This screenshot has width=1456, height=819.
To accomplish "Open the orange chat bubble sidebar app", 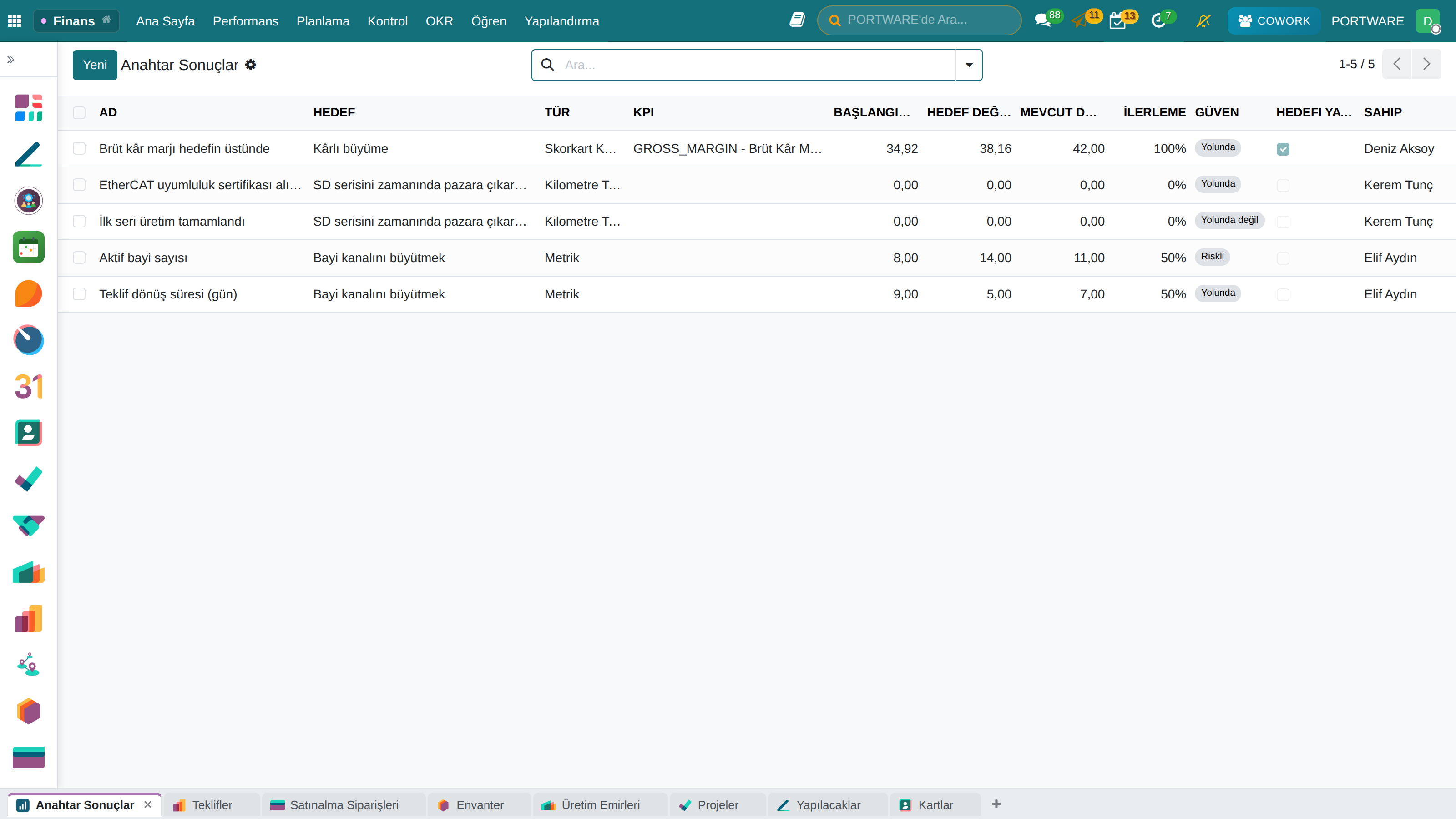I will (x=28, y=293).
